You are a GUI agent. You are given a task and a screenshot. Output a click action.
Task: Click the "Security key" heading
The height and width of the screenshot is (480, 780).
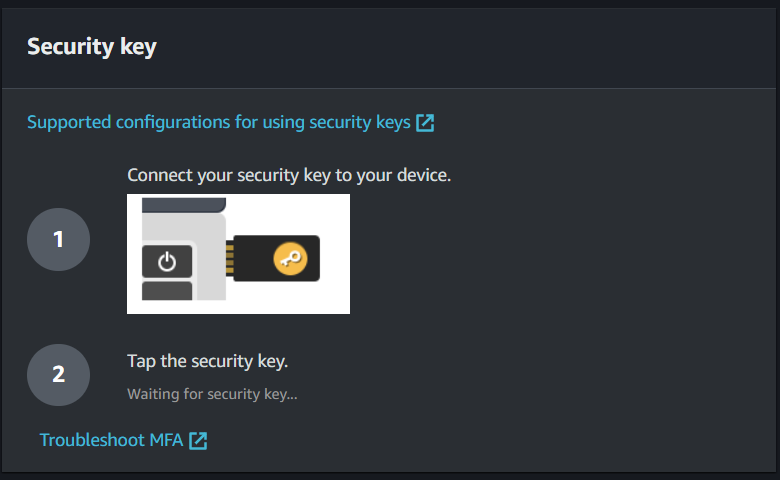coord(91,46)
